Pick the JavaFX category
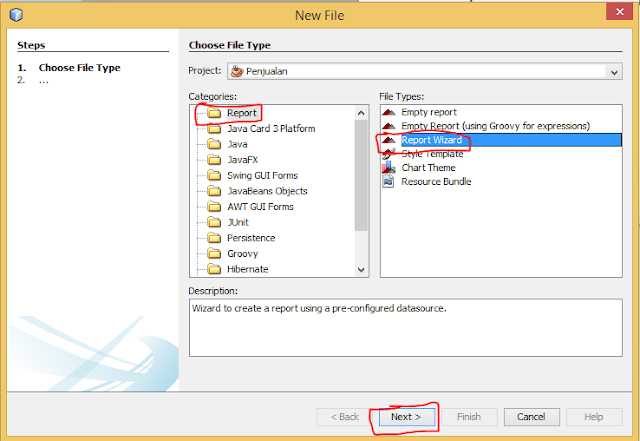 pyautogui.click(x=242, y=160)
